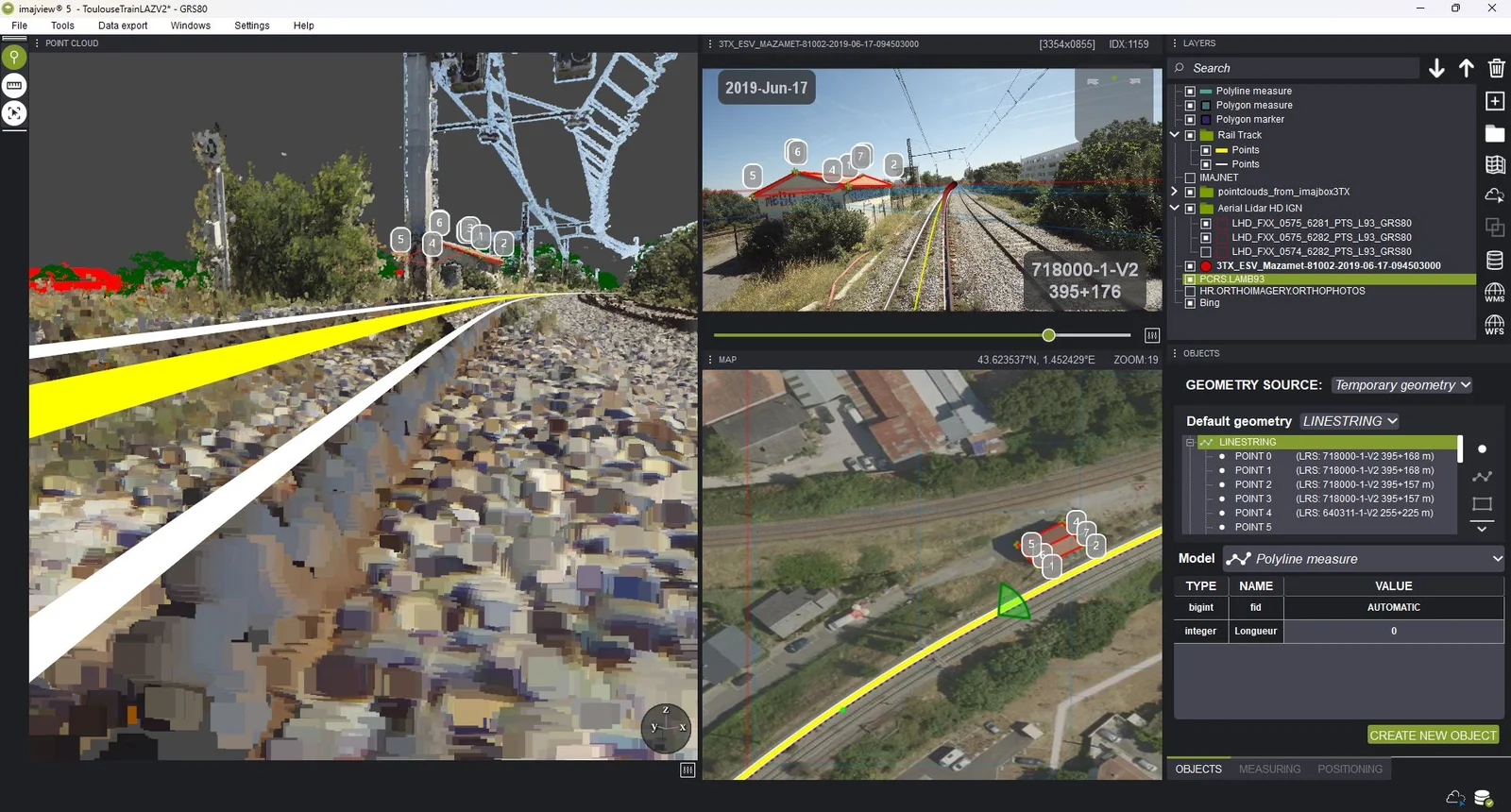Expand pointclouds_from_imajbox3TX group

point(1175,192)
